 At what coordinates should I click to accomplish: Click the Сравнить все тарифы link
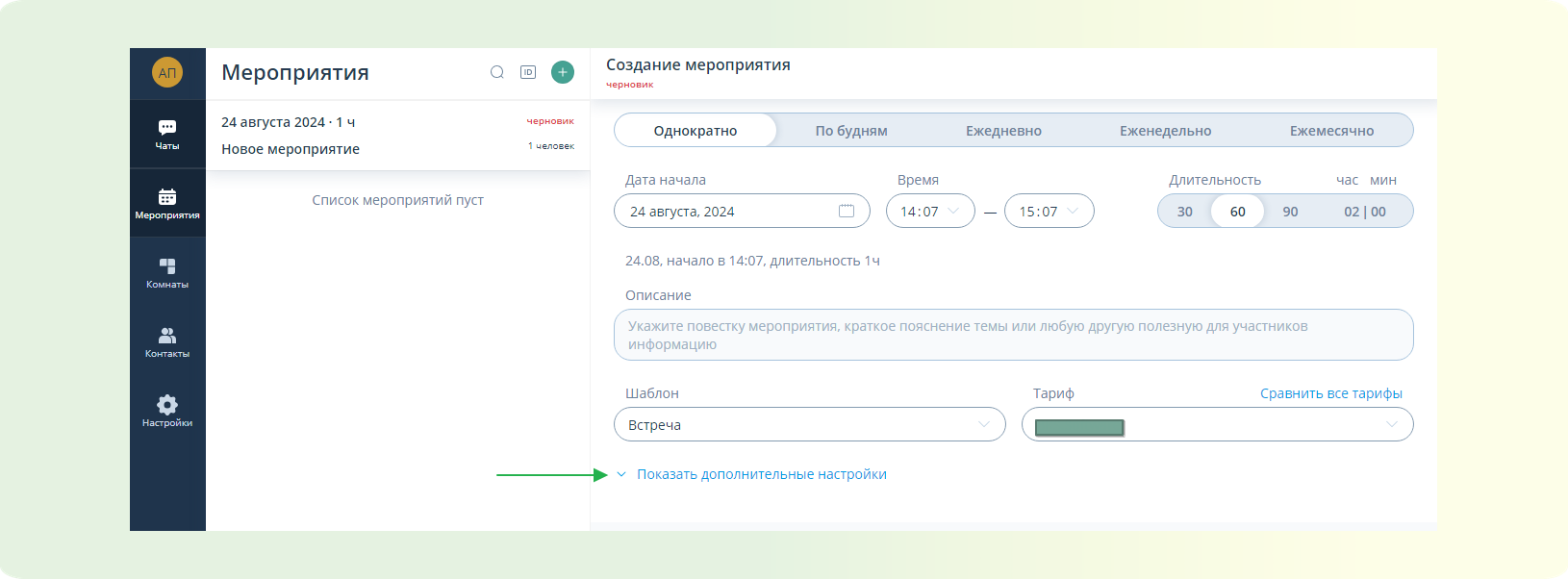pos(1330,393)
